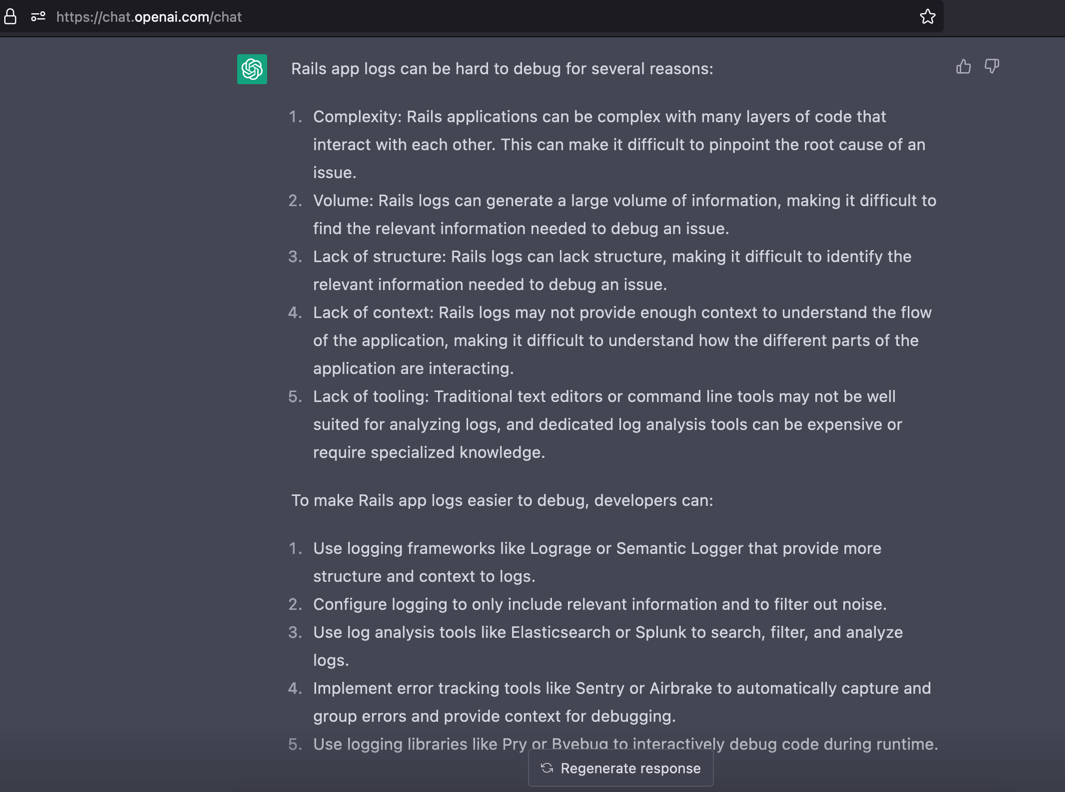Click the "Configure logging" suggestion text

pyautogui.click(x=599, y=604)
